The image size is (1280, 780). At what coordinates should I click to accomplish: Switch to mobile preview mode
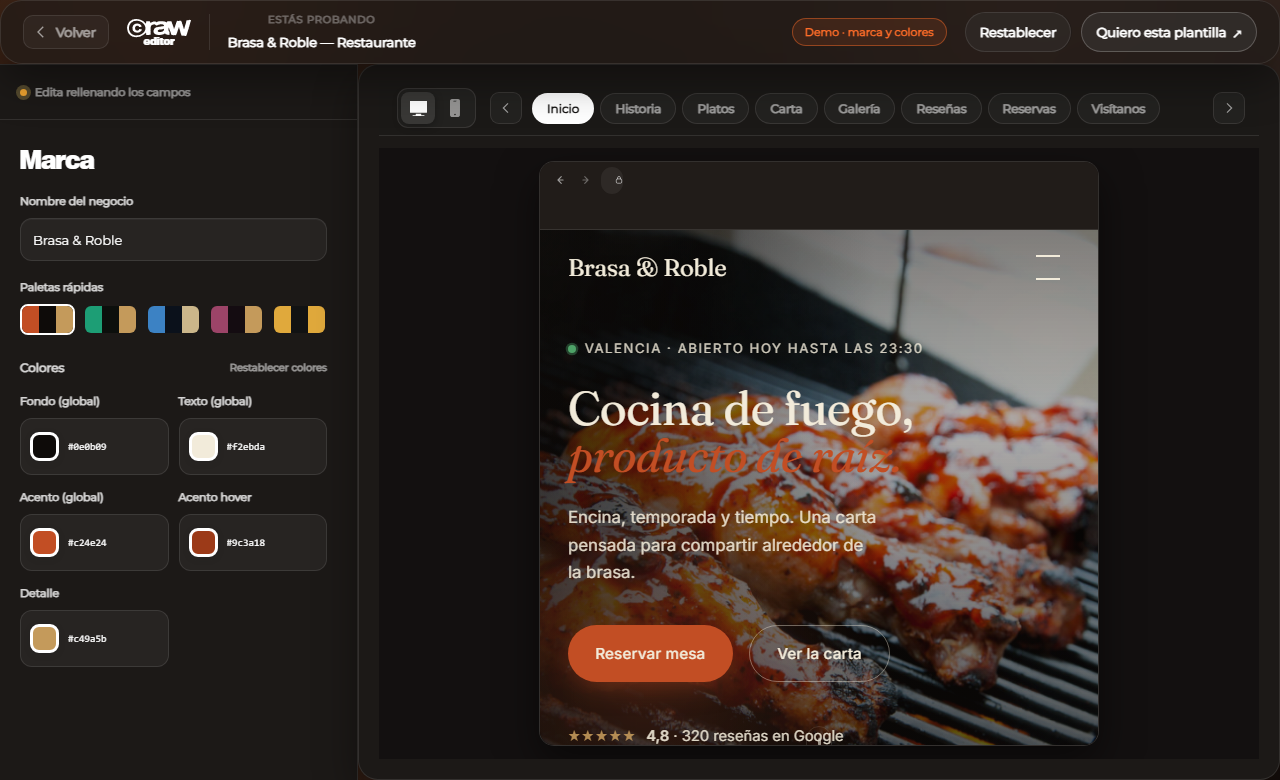(455, 108)
